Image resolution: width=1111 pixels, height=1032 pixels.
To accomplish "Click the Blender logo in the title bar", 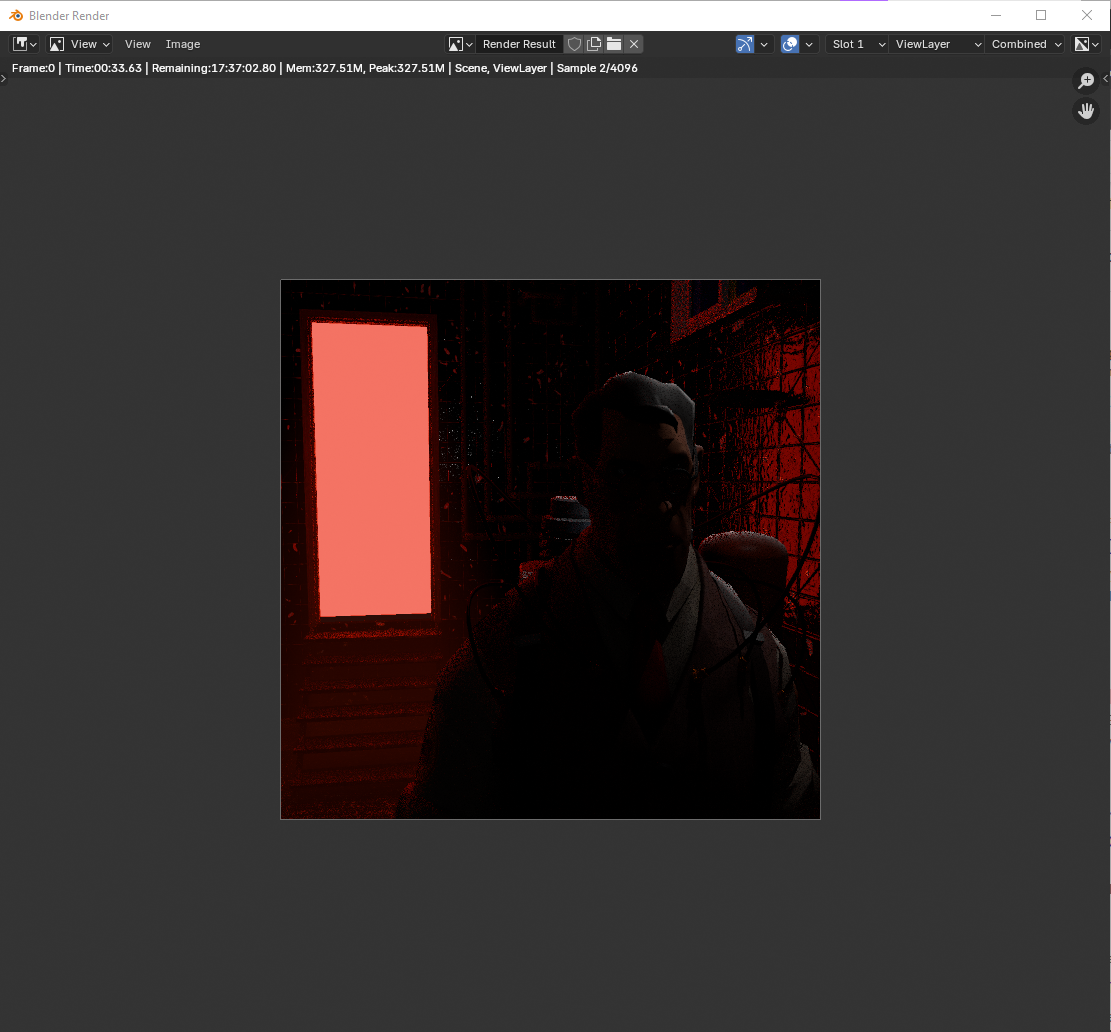I will [x=14, y=15].
